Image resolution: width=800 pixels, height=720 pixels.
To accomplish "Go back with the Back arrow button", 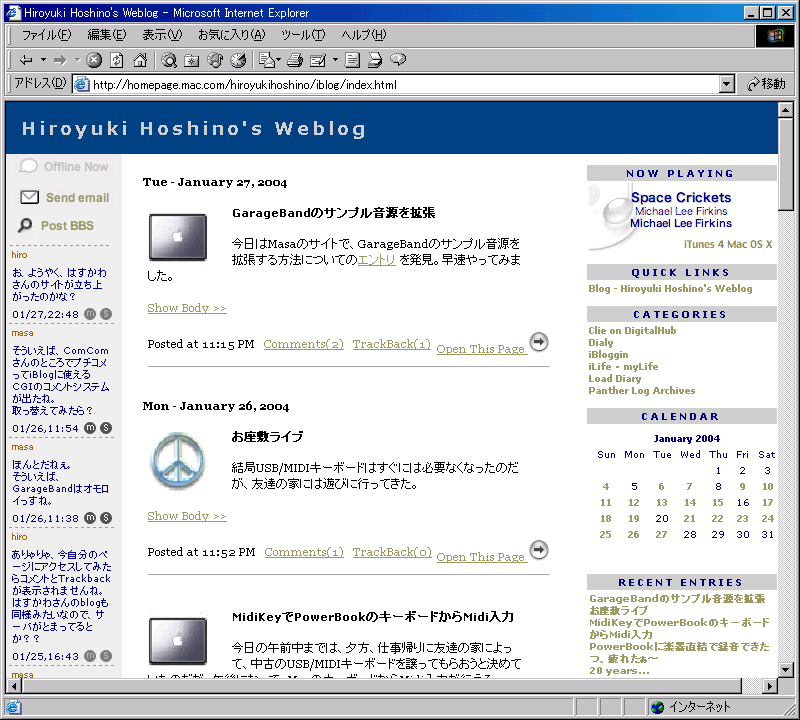I will 26,60.
